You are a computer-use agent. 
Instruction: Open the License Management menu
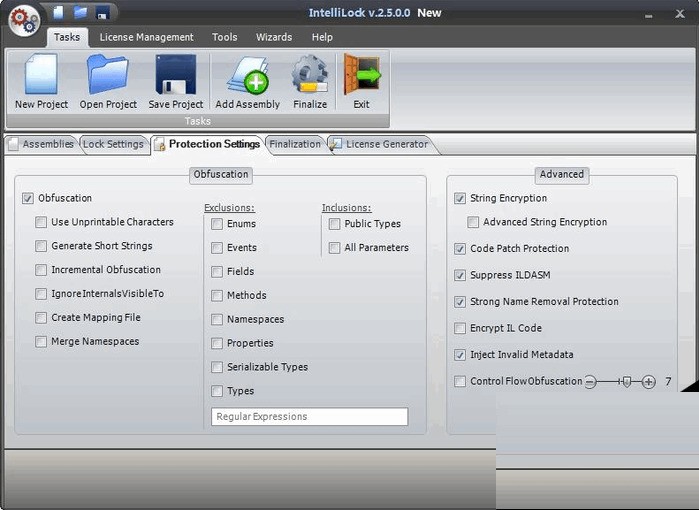pos(147,37)
